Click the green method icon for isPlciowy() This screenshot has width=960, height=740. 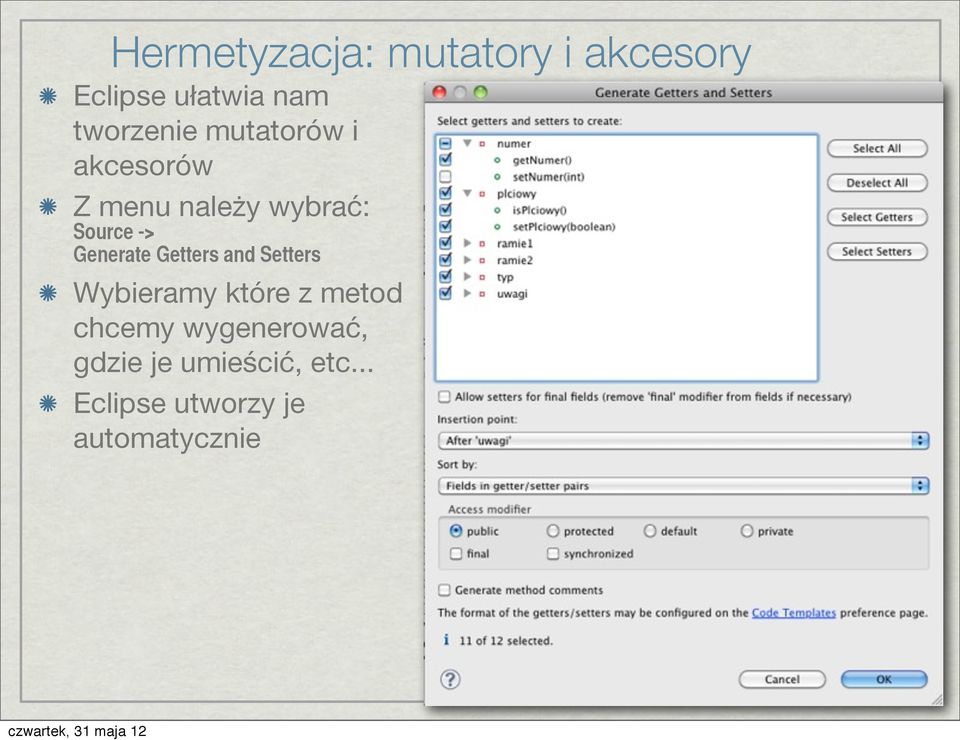pos(497,211)
